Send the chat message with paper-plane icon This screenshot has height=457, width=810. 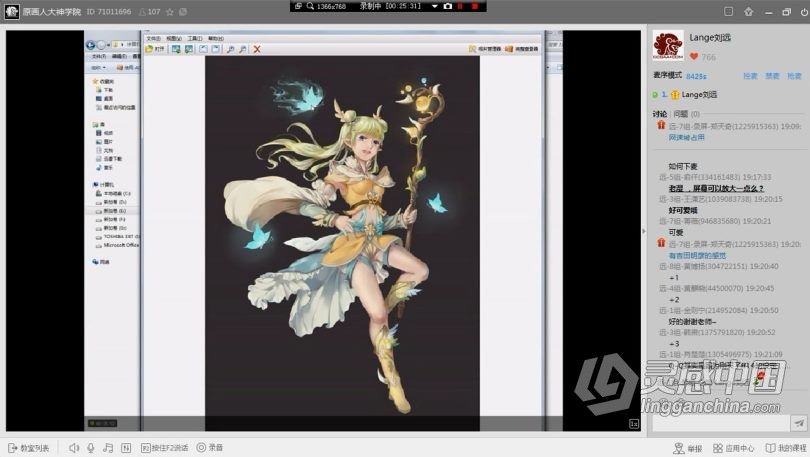click(x=799, y=423)
